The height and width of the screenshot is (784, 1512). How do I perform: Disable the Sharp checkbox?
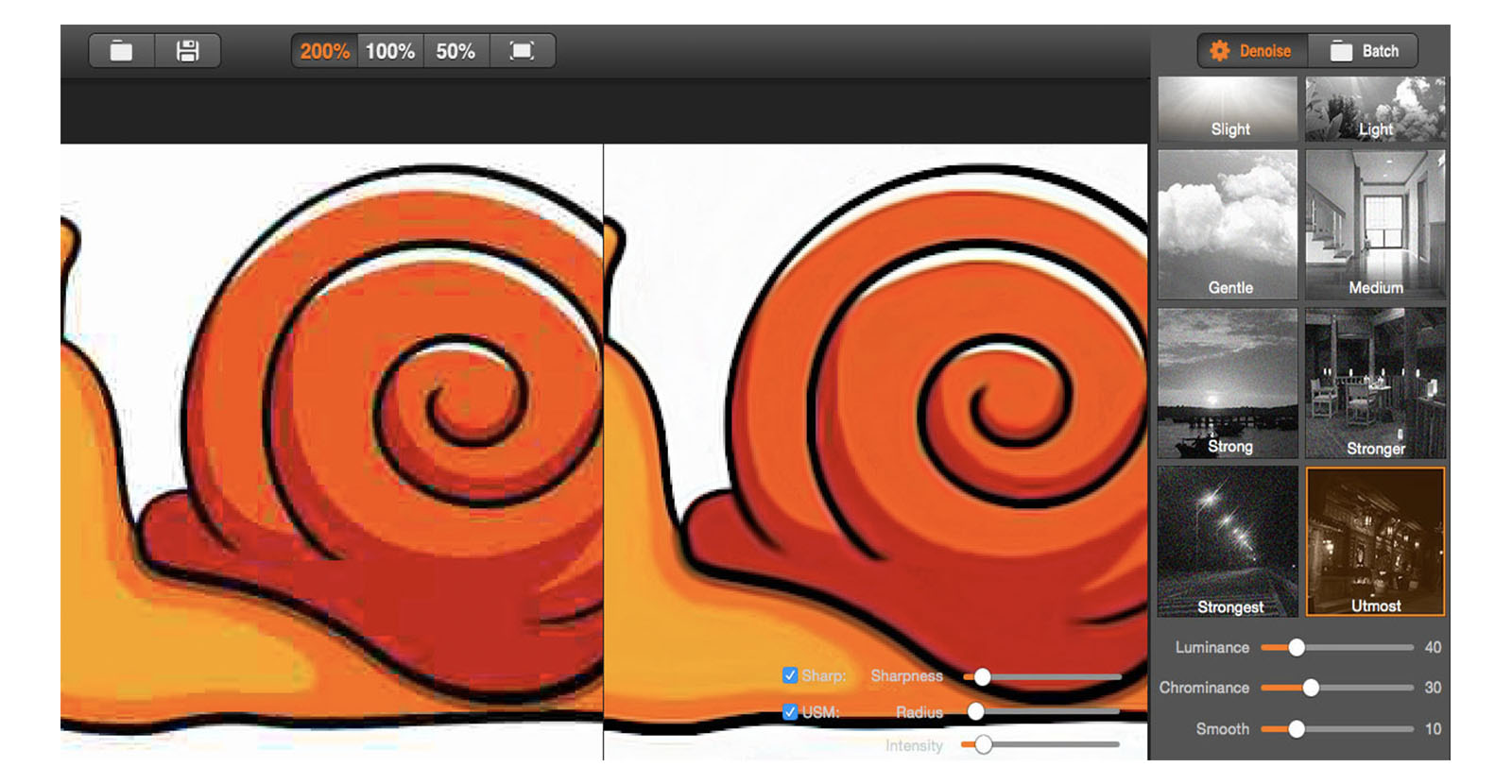click(790, 675)
